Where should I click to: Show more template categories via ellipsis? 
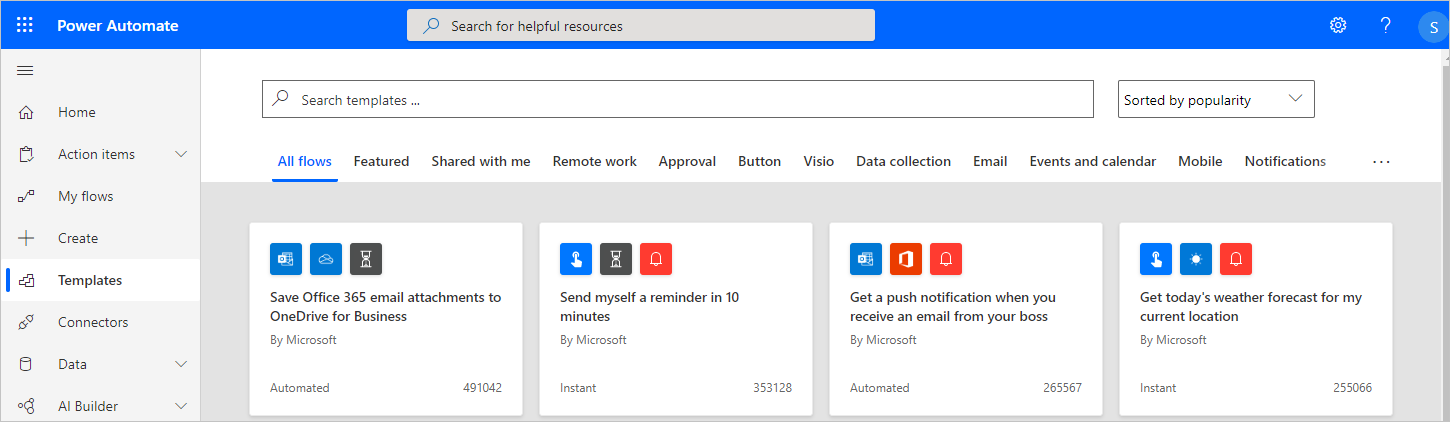1382,161
